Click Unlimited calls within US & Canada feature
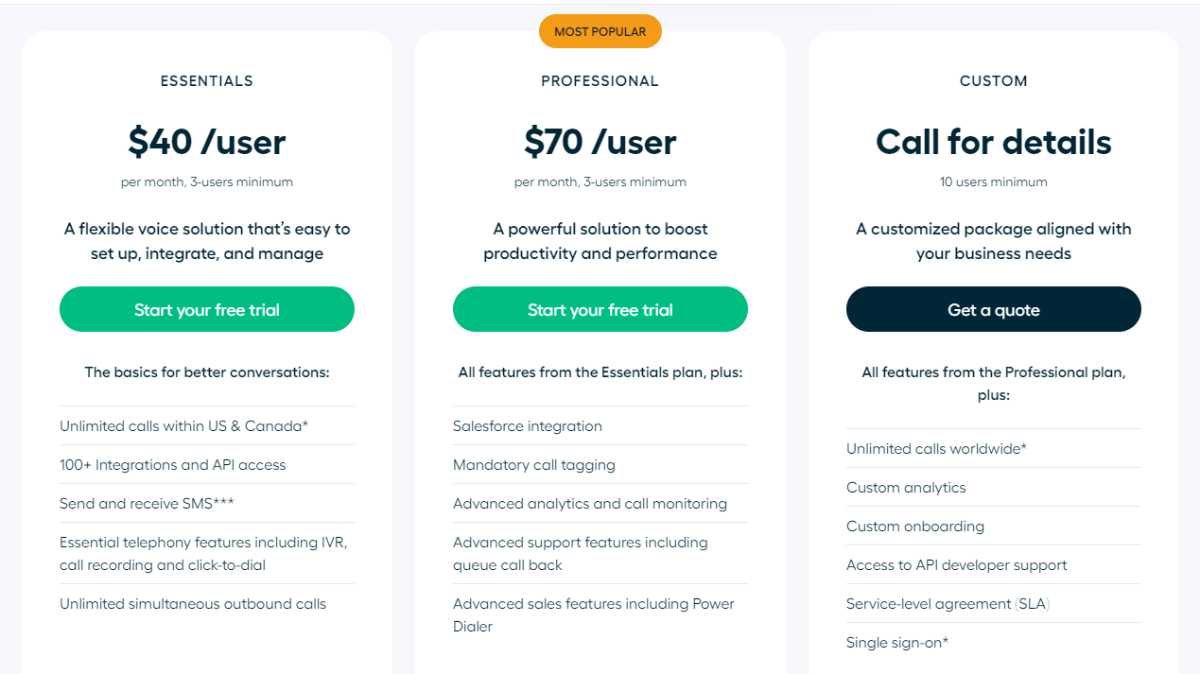Image resolution: width=1200 pixels, height=674 pixels. [184, 426]
